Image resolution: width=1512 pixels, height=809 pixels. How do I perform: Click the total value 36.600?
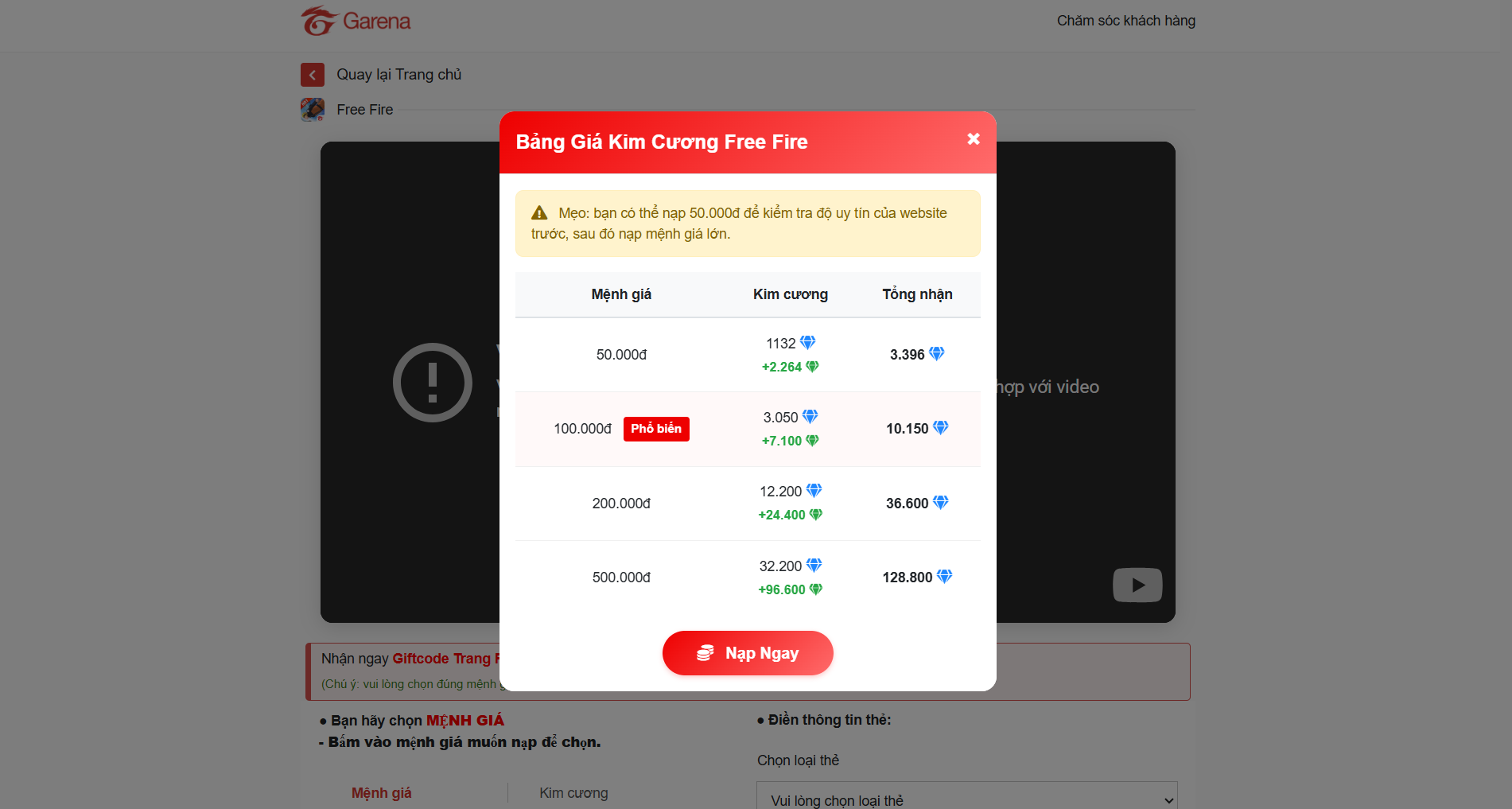point(908,504)
